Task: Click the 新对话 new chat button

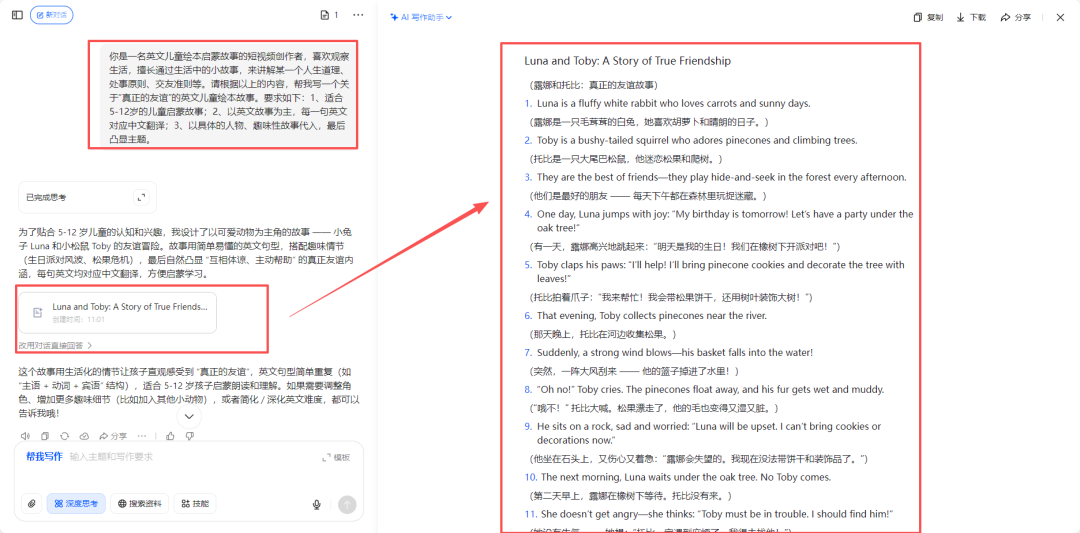Action: pos(51,15)
